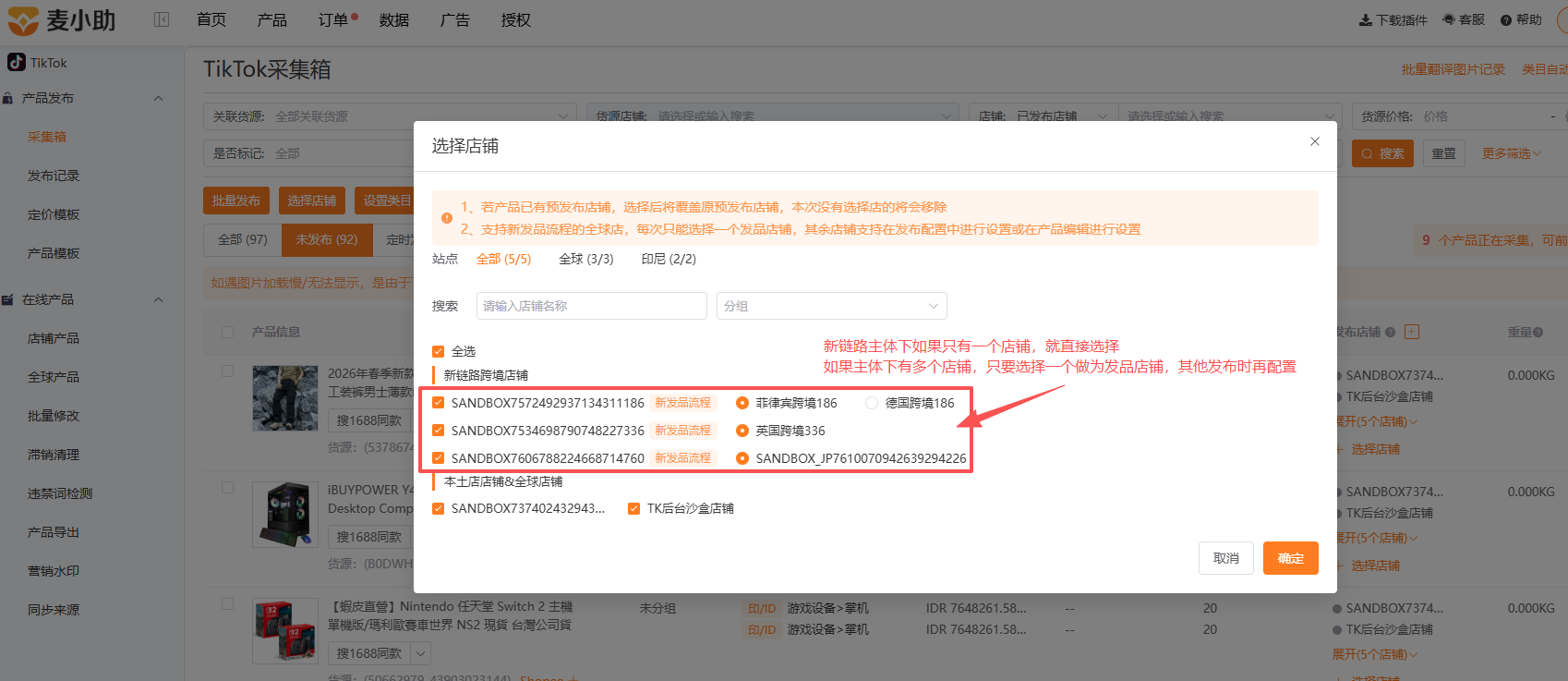Open 定价模板 in sidebar
Viewport: 1568px width, 681px height.
[x=54, y=214]
